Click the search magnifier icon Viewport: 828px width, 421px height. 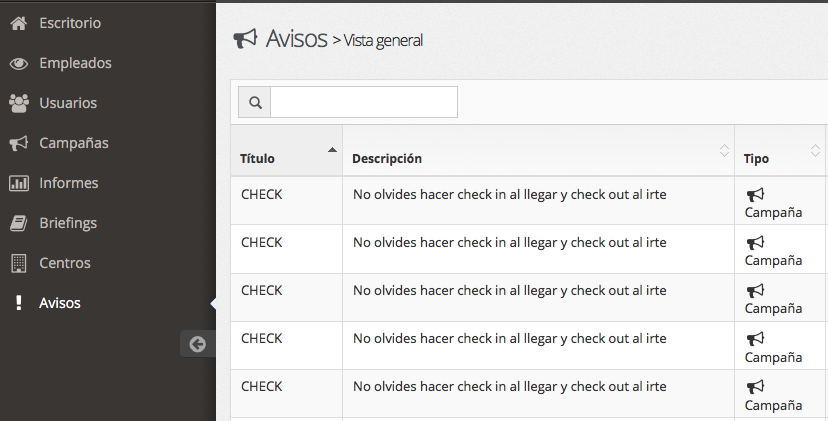tap(255, 102)
